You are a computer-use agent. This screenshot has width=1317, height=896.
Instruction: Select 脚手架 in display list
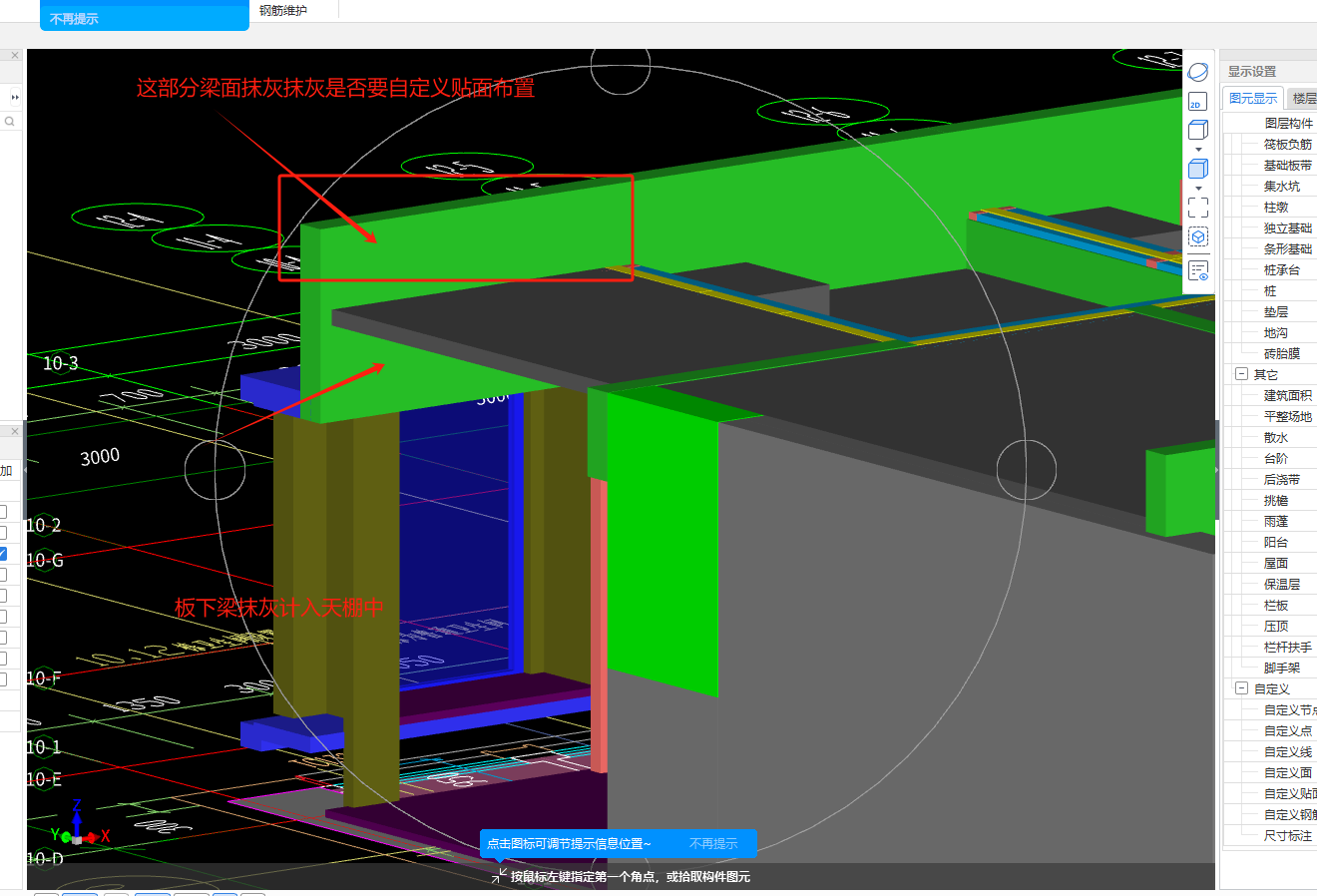pos(1282,668)
